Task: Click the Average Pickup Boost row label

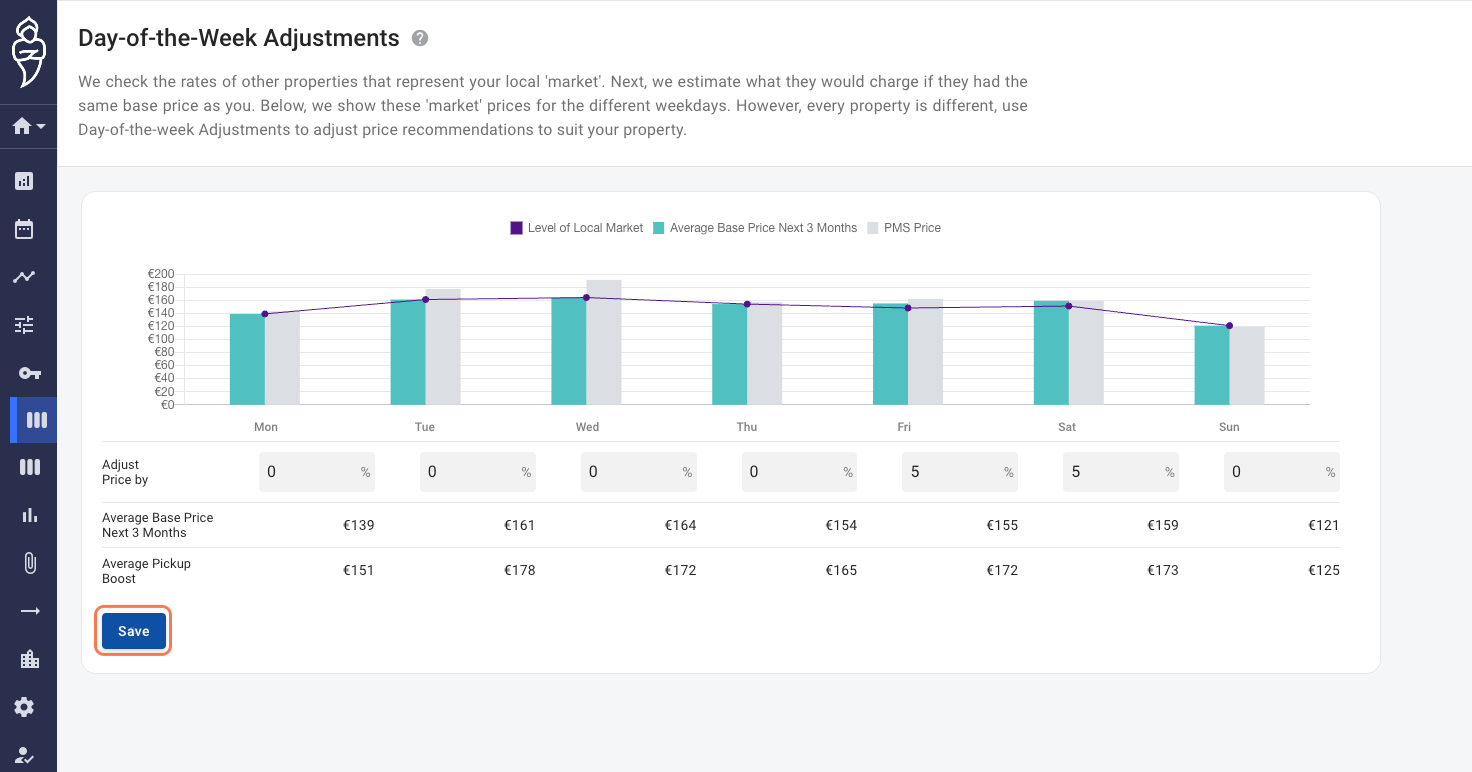Action: (x=146, y=571)
